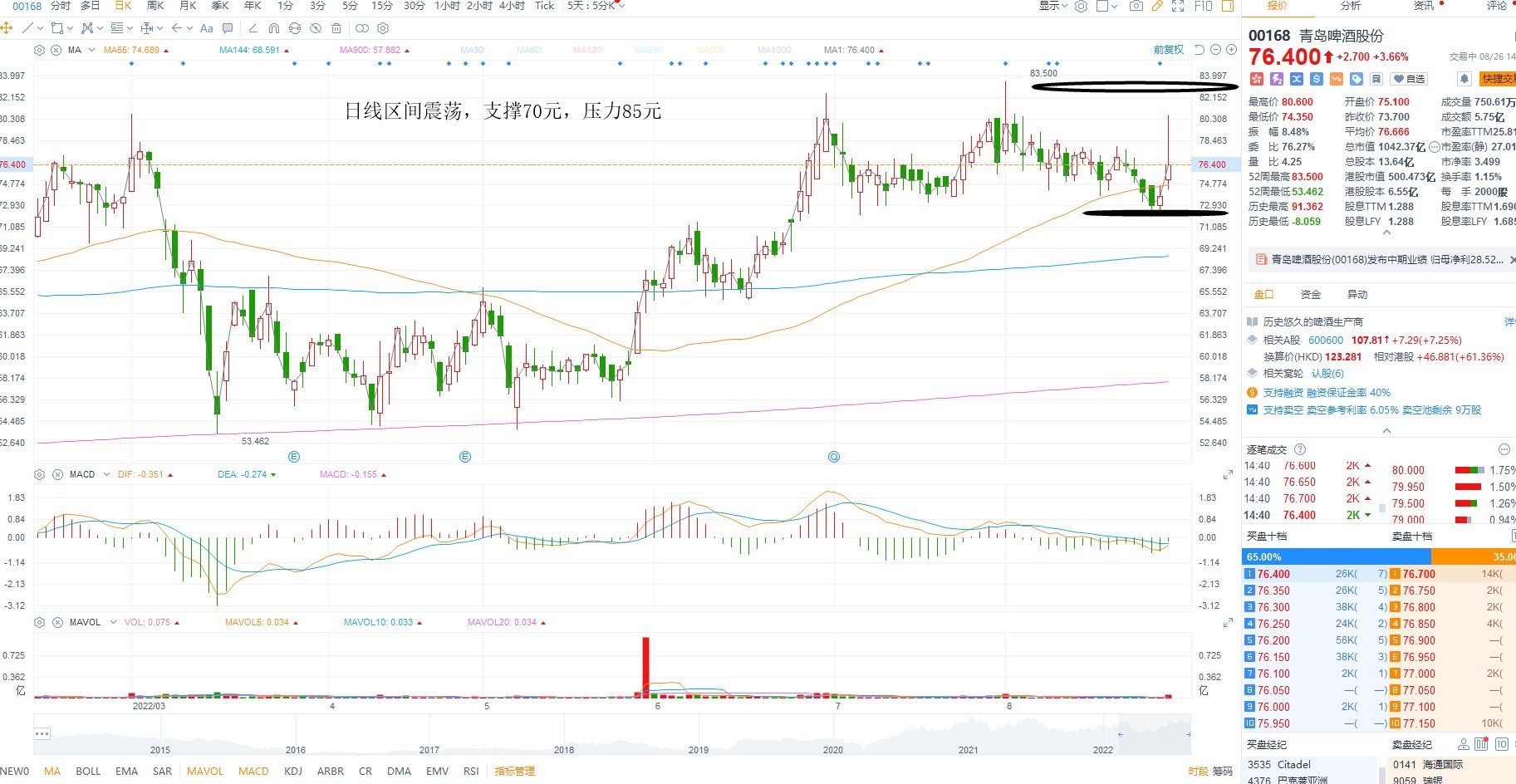Open the 资讯 news tab
Screen dimensions: 1516x784
pyautogui.click(x=1424, y=6)
